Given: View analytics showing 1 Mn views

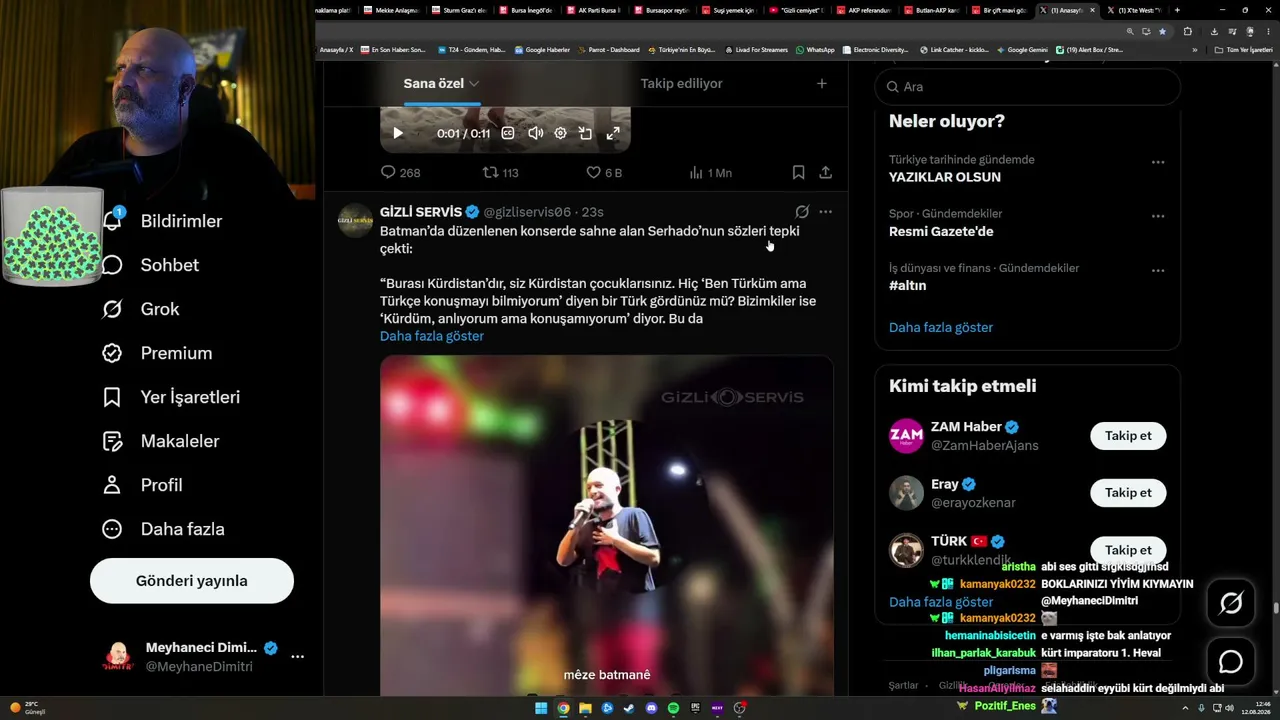Looking at the screenshot, I should point(710,173).
